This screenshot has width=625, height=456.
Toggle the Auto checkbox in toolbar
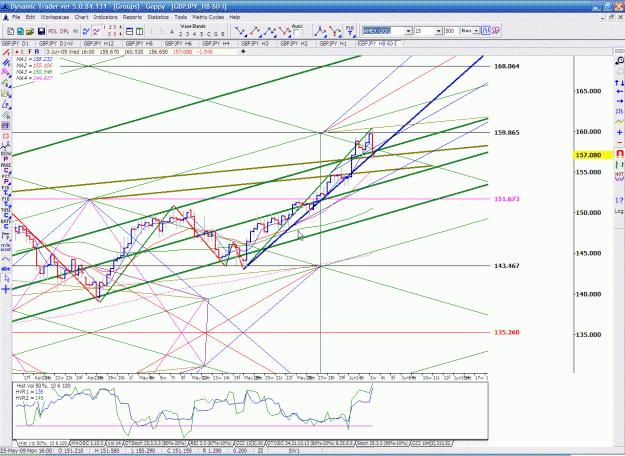(297, 33)
